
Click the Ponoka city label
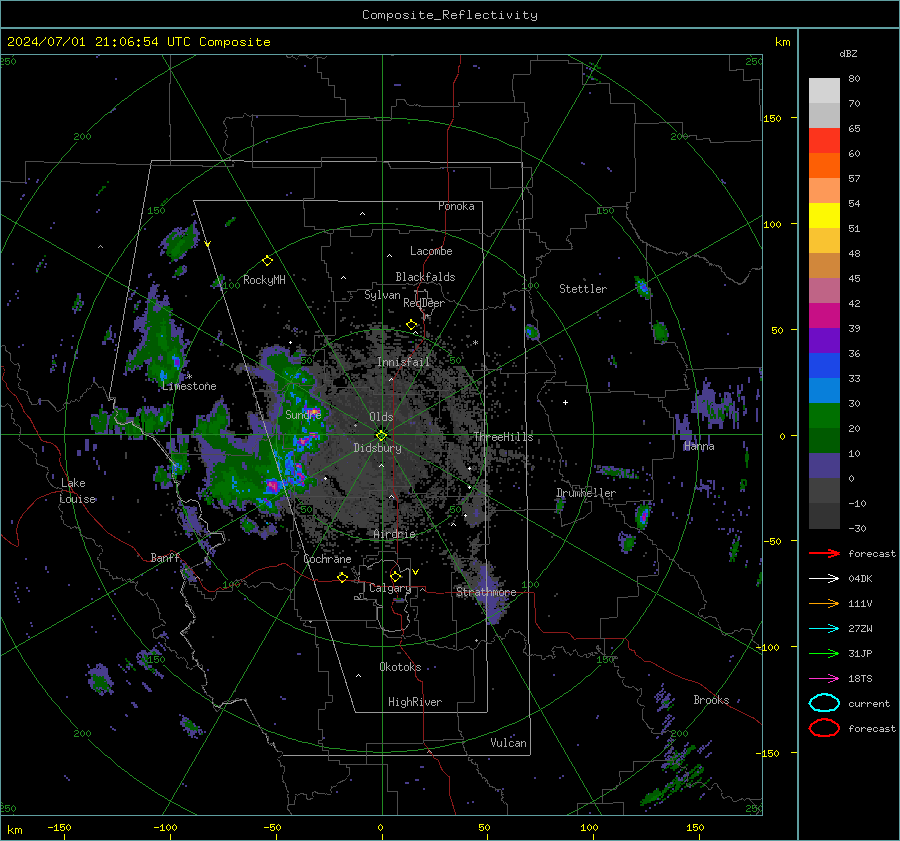tap(456, 206)
